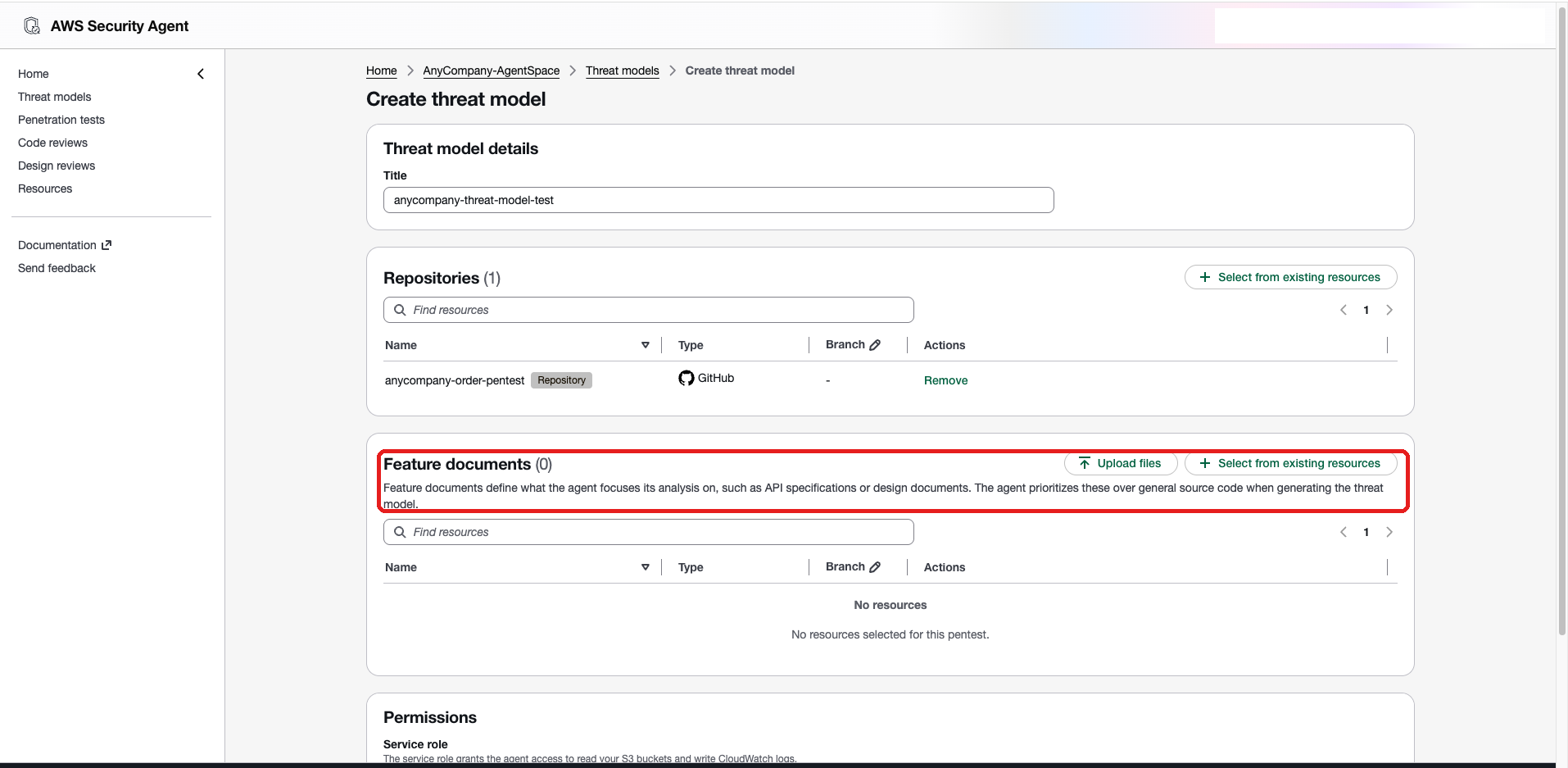
Task: Click the Repository badge label
Action: 561,380
